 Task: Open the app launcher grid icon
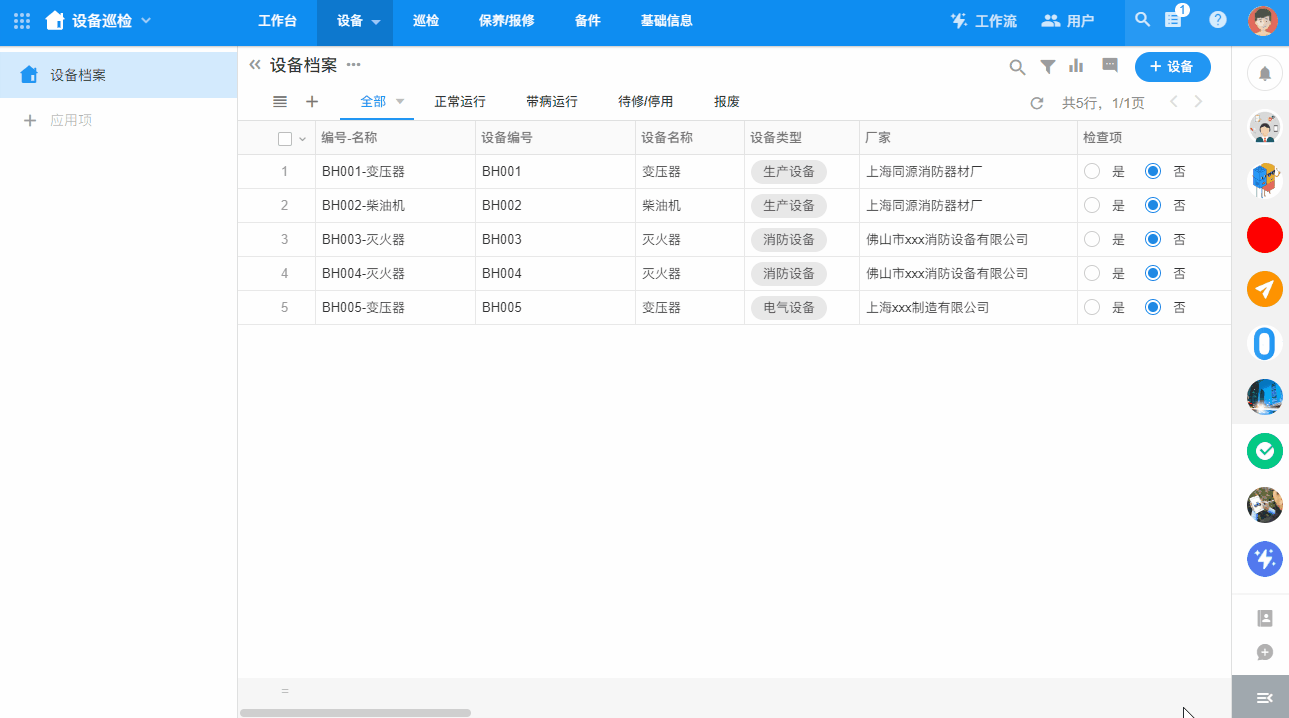pos(22,21)
